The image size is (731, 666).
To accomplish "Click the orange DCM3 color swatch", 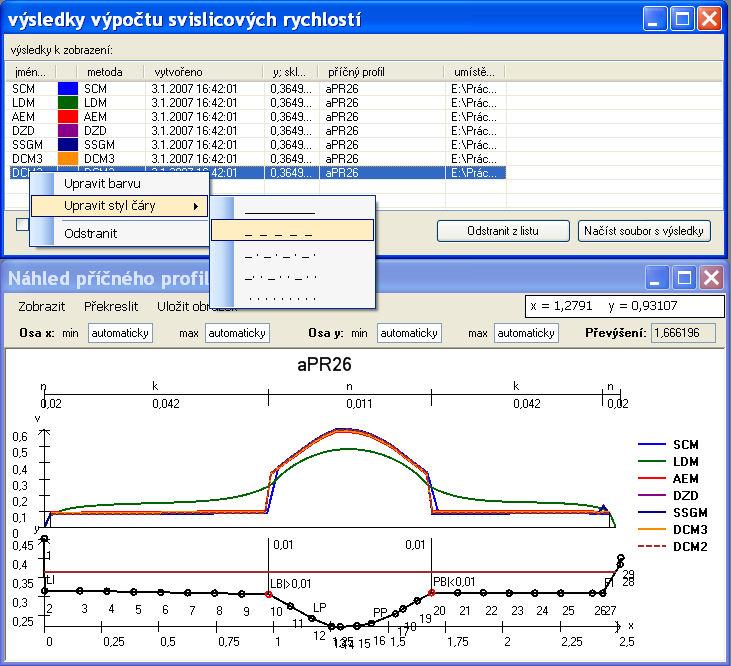I will click(68, 158).
